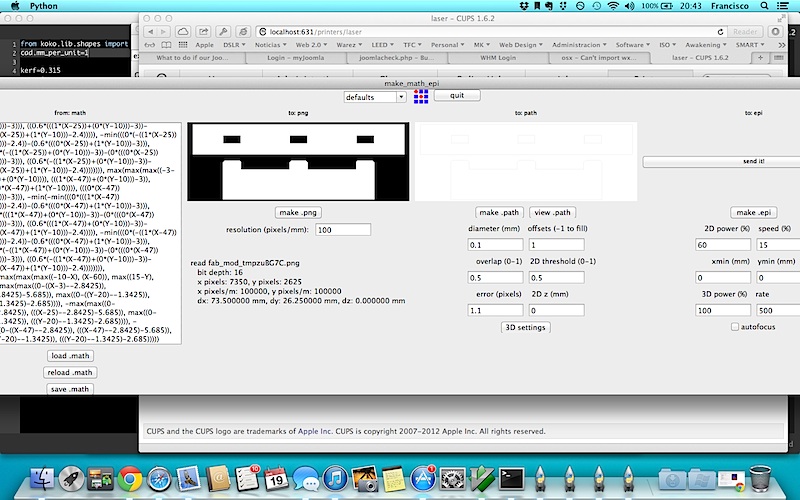
Task: Open Messages speech bubble icon in the Dock
Action: pos(306,479)
